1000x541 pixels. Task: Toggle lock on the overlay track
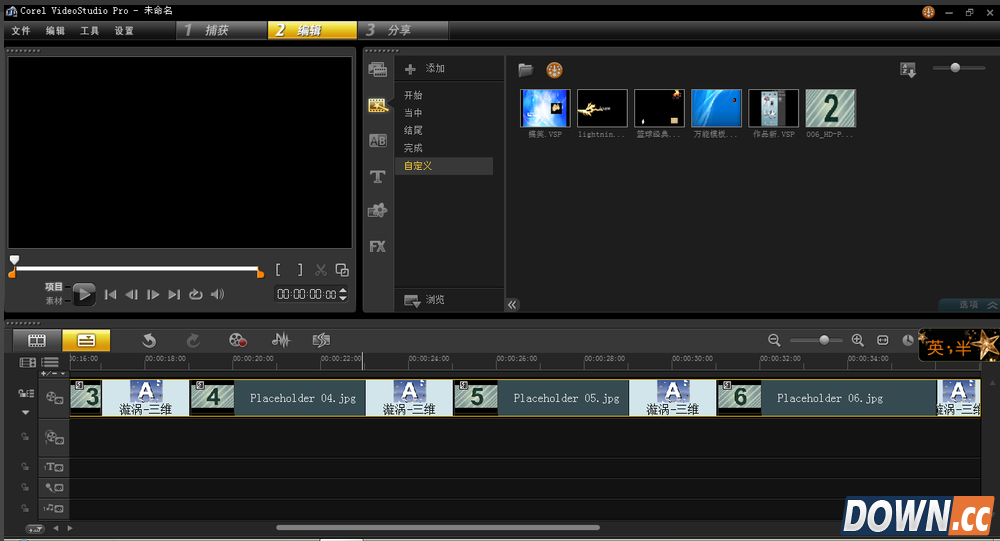25,437
